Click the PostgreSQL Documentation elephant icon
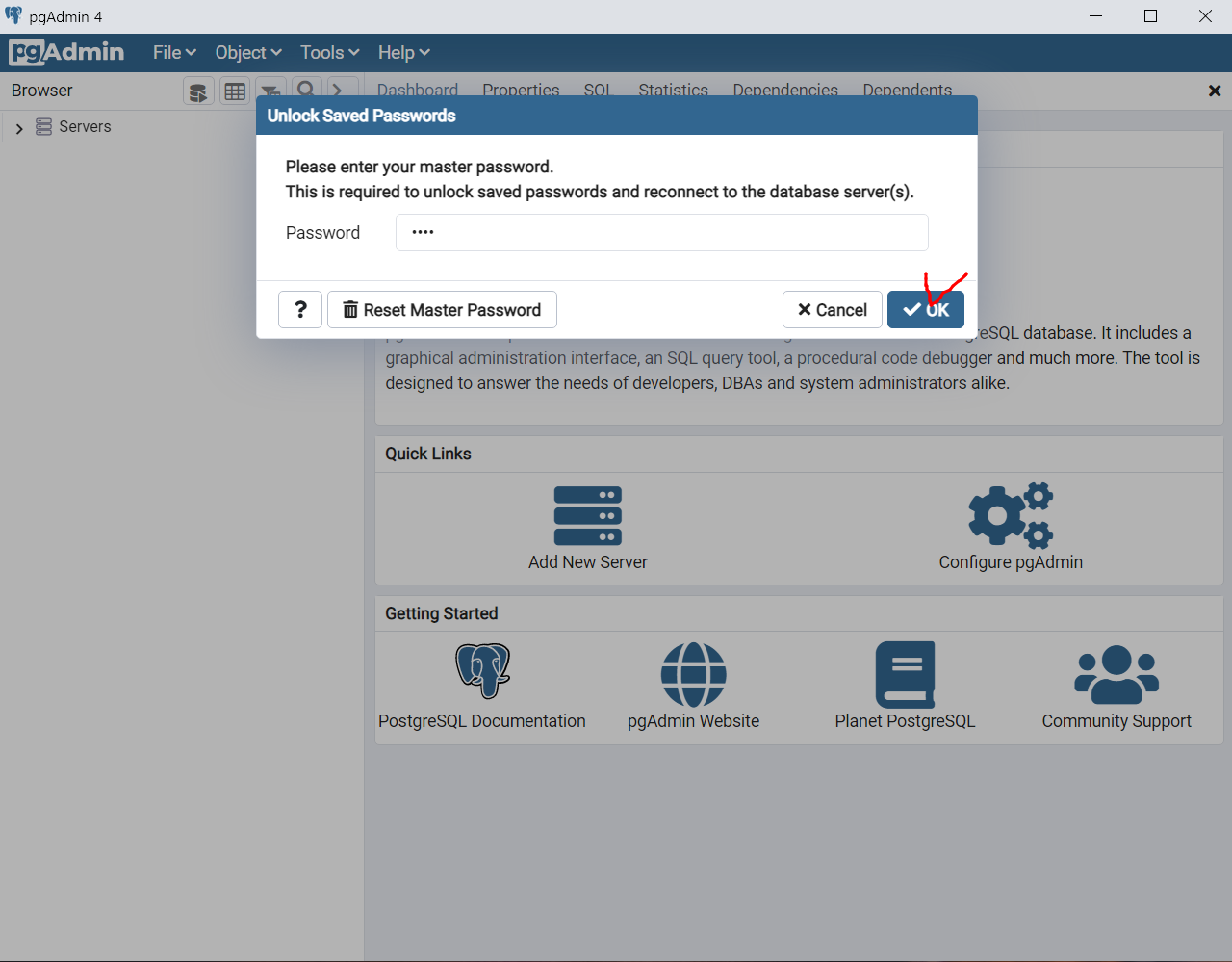Screen dimensions: 1232x962 tap(482, 671)
